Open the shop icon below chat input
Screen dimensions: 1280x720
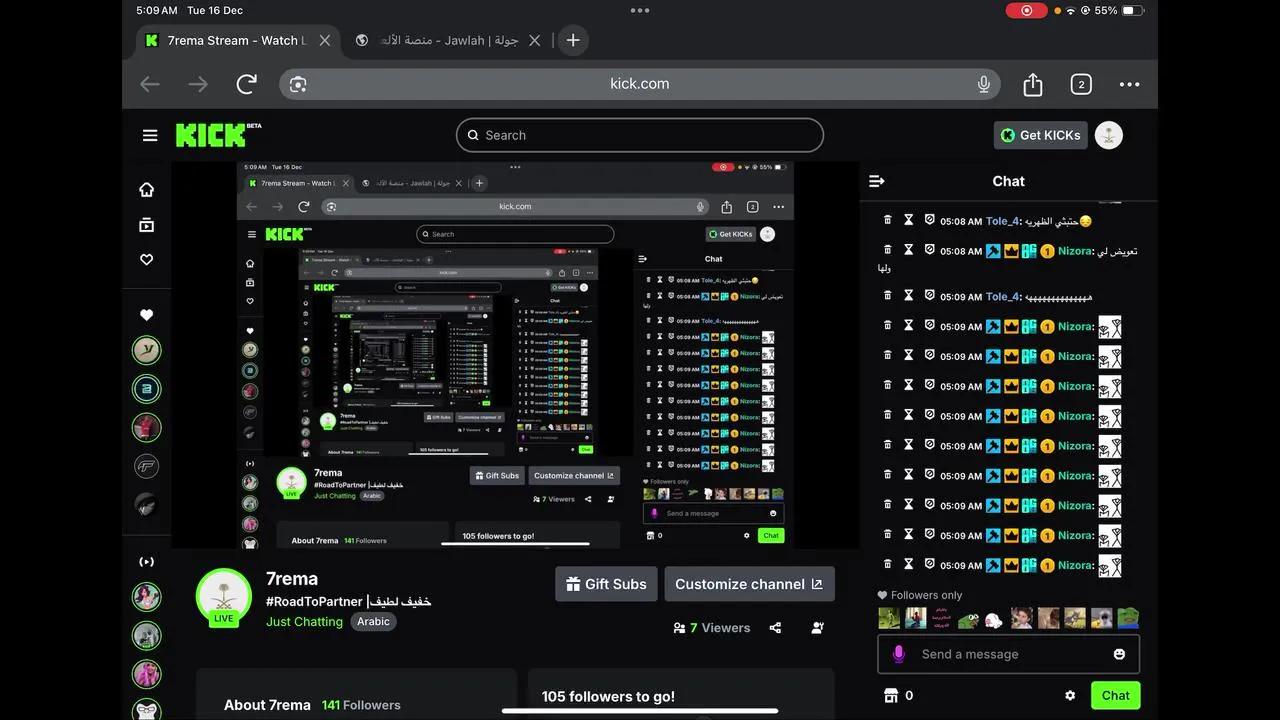pos(891,695)
